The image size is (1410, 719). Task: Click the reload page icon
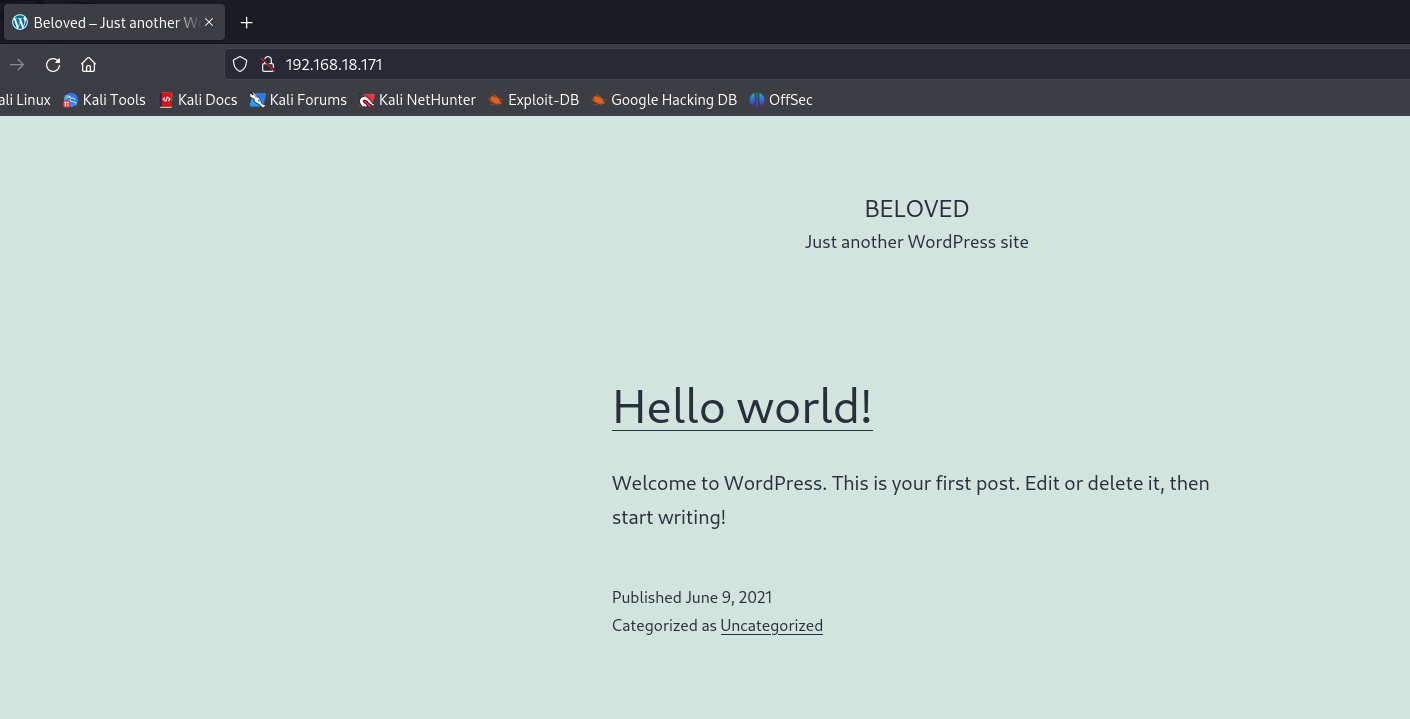point(53,65)
